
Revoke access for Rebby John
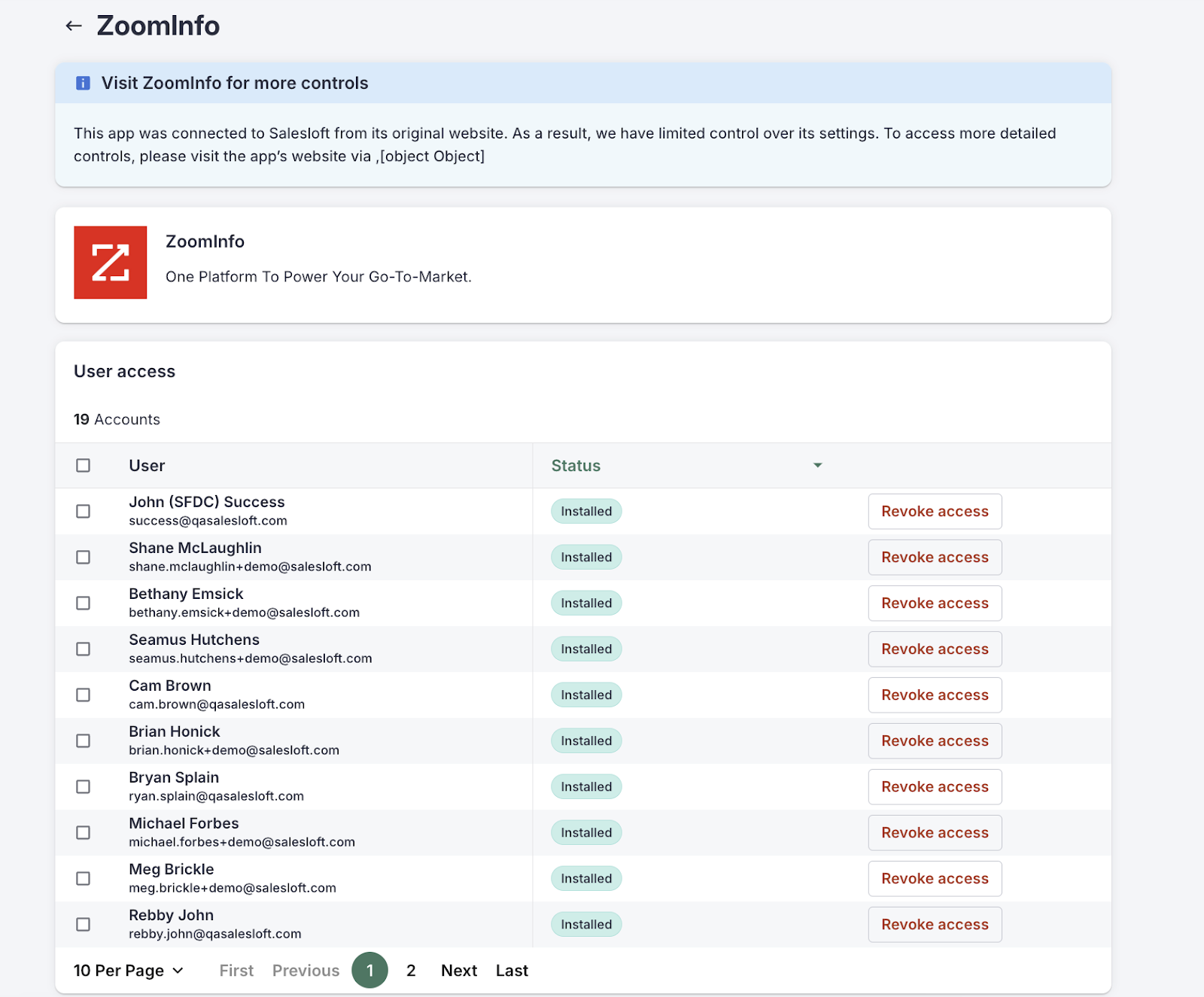pyautogui.click(x=935, y=925)
